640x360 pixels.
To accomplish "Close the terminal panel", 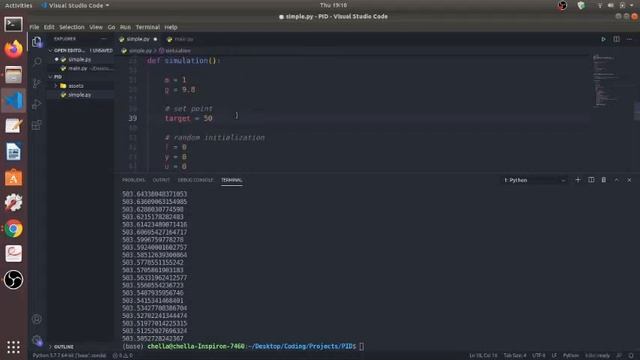I will tap(629, 180).
